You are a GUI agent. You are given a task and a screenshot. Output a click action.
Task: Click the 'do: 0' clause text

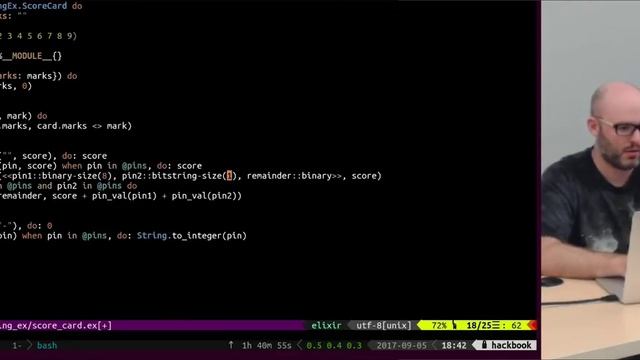click(x=40, y=225)
